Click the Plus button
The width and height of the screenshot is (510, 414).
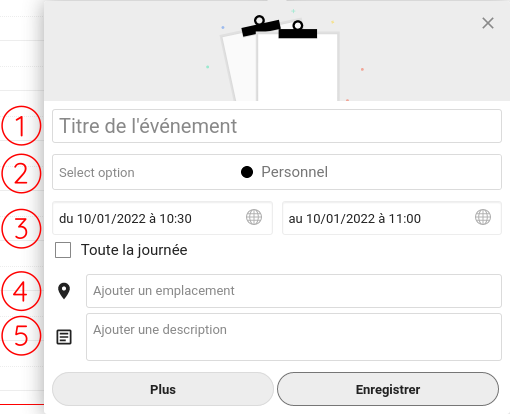coord(163,389)
